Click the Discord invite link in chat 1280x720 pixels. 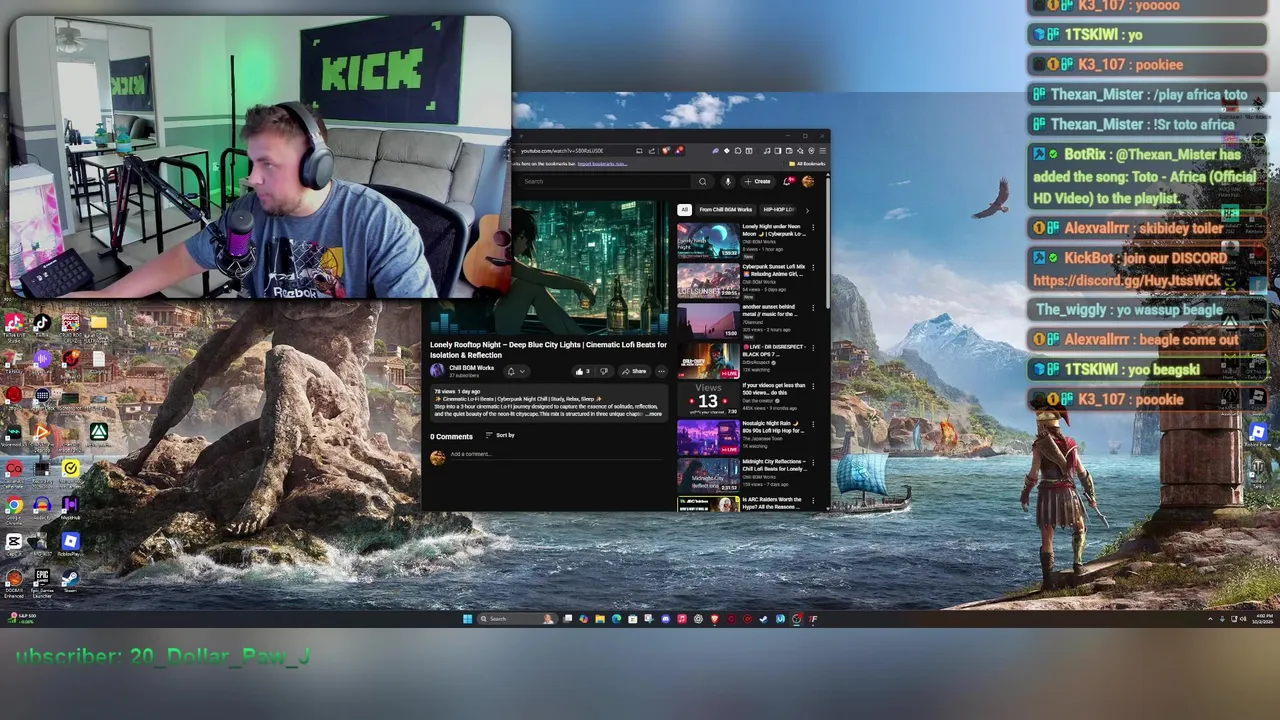(1127, 281)
